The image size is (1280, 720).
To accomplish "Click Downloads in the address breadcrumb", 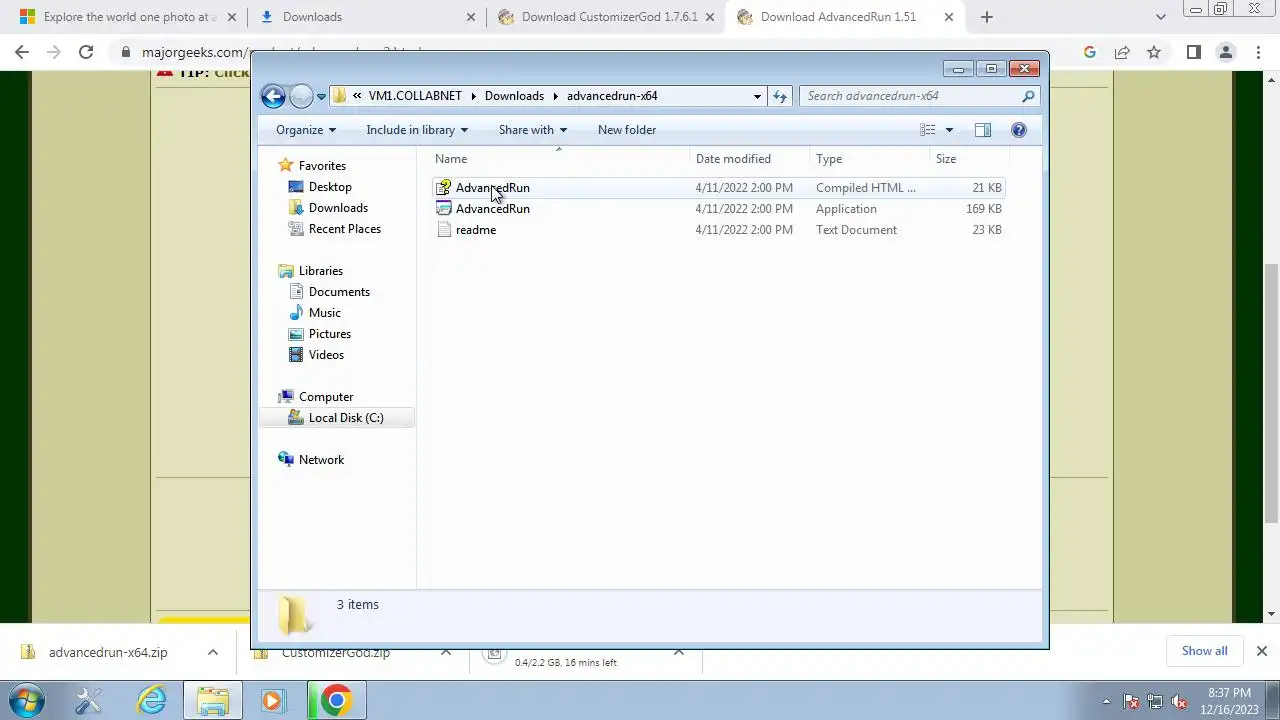I will pos(514,96).
